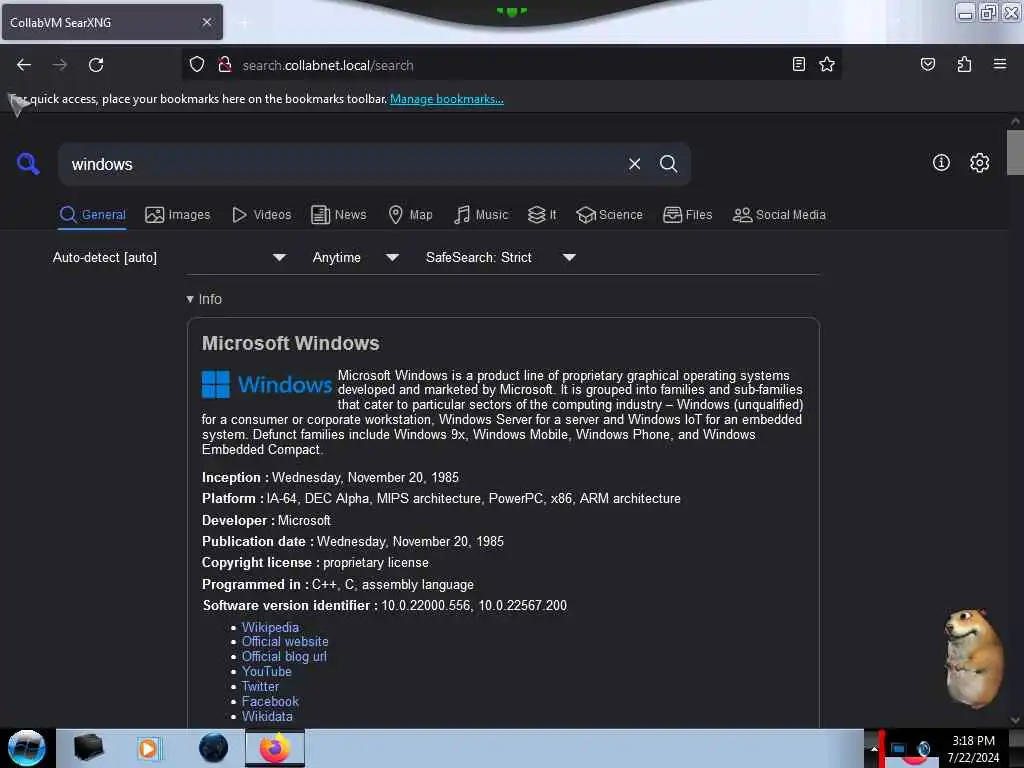Open the tracking protection shield icon
This screenshot has height=768, width=1024.
click(197, 64)
